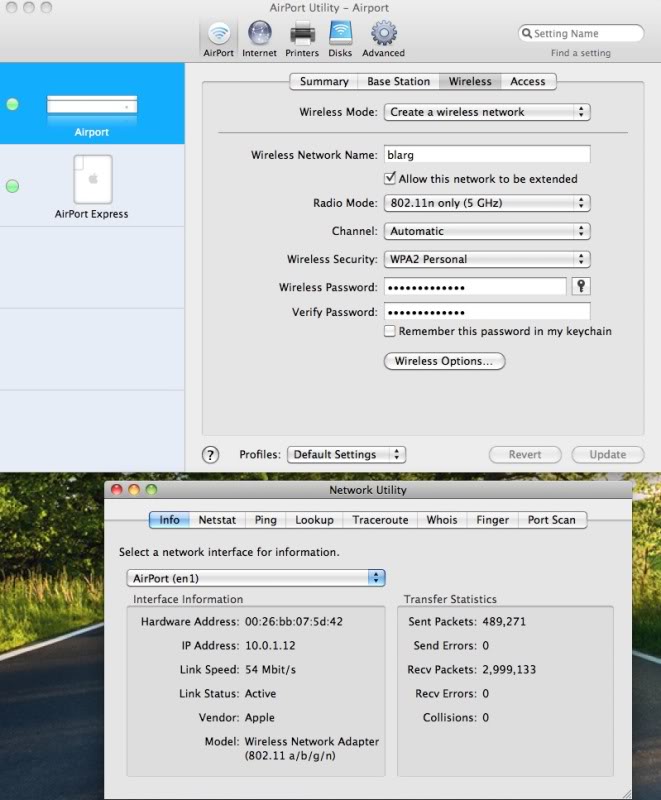The width and height of the screenshot is (661, 800).
Task: Select the Info tab in Network Utility
Action: 169,520
